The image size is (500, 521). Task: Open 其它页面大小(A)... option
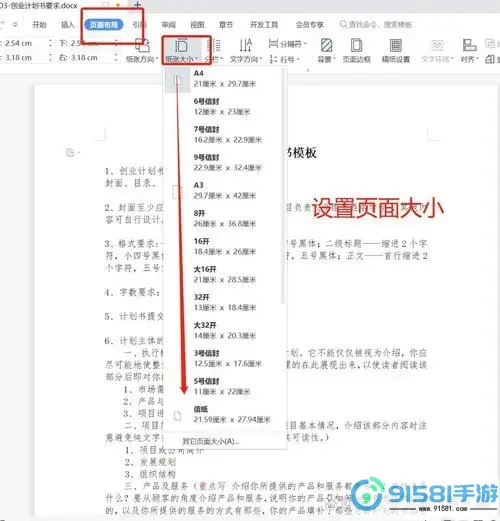tap(211, 441)
